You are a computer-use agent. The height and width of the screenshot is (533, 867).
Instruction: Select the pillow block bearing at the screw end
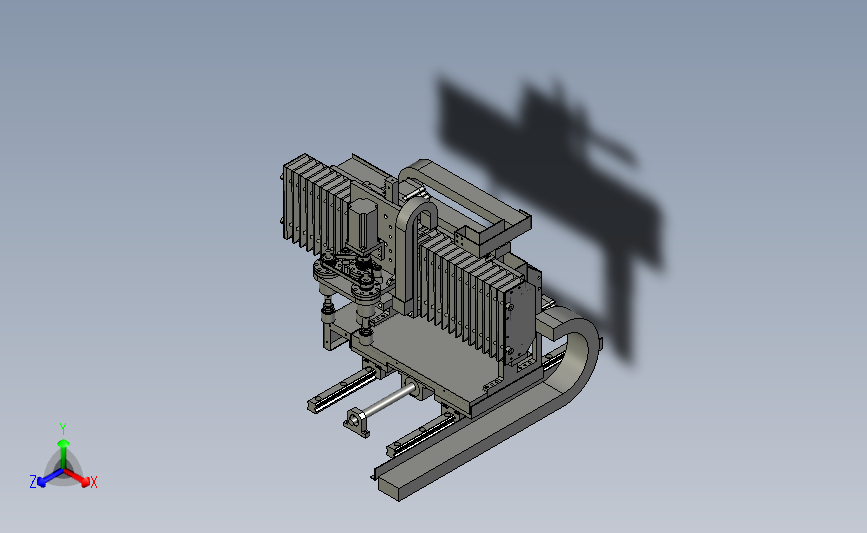[357, 422]
